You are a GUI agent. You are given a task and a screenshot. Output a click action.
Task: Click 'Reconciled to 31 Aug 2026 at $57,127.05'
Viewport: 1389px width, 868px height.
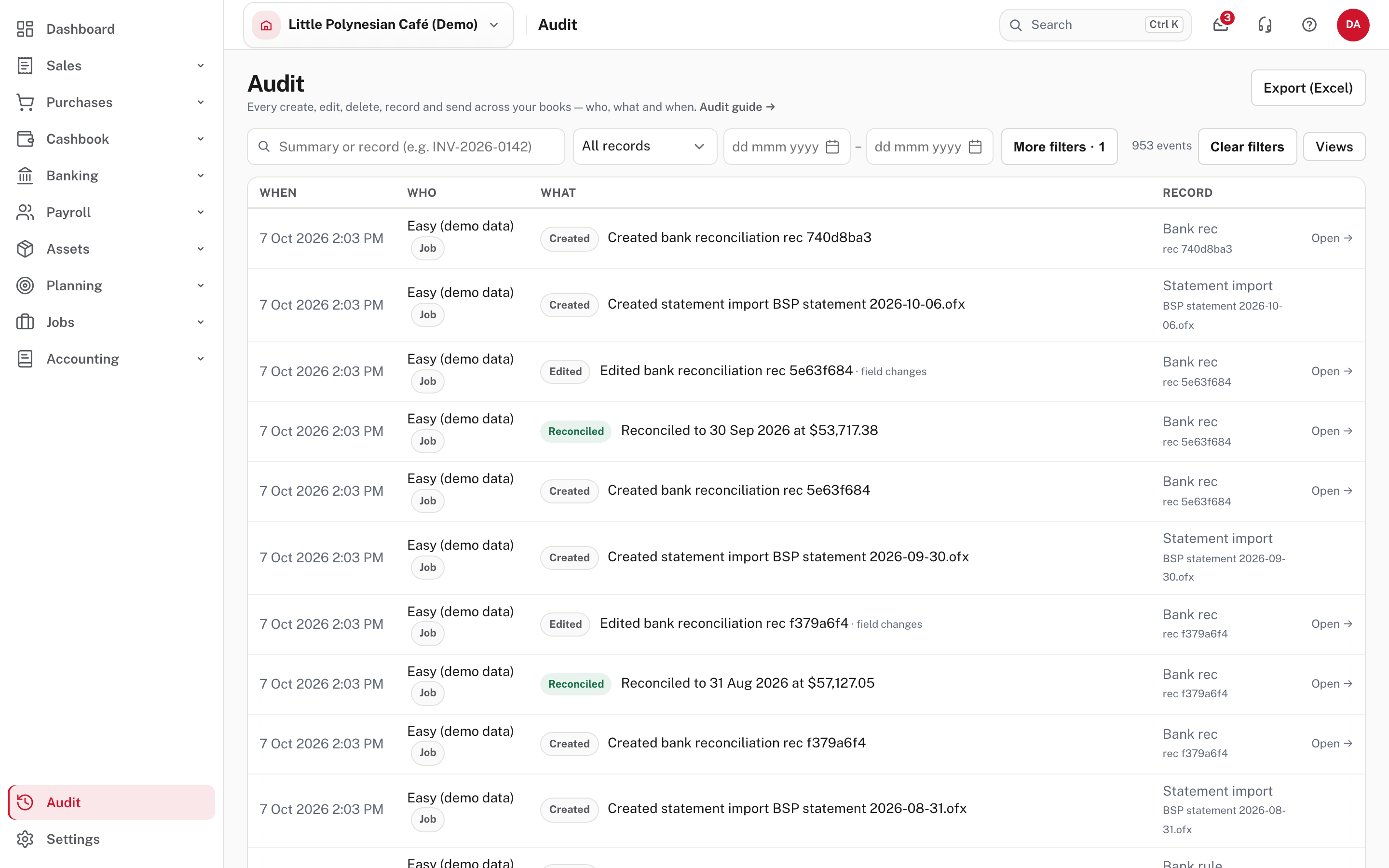coord(747,683)
